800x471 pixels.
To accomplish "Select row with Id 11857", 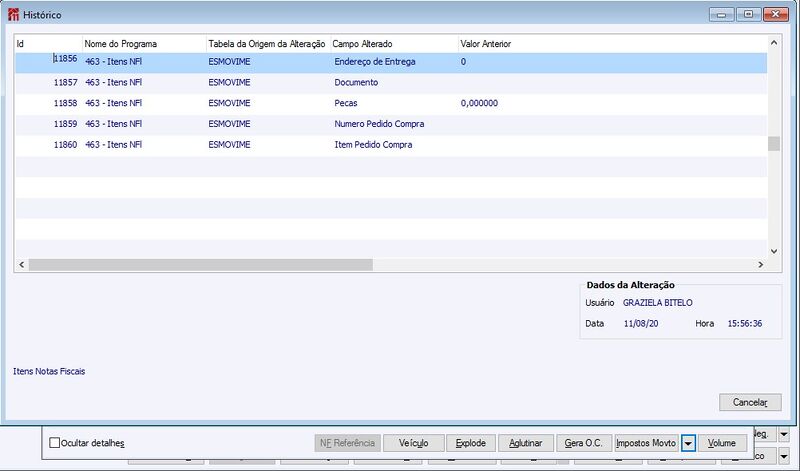I will (x=391, y=83).
